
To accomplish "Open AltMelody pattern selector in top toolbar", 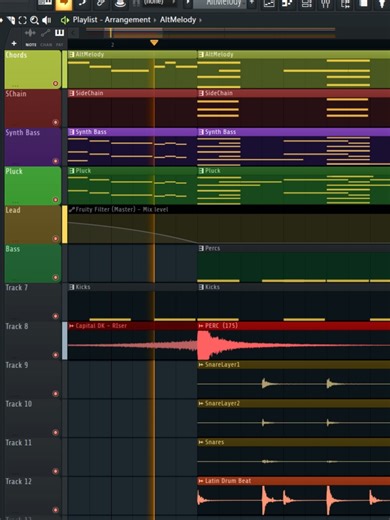I will pos(220,3).
